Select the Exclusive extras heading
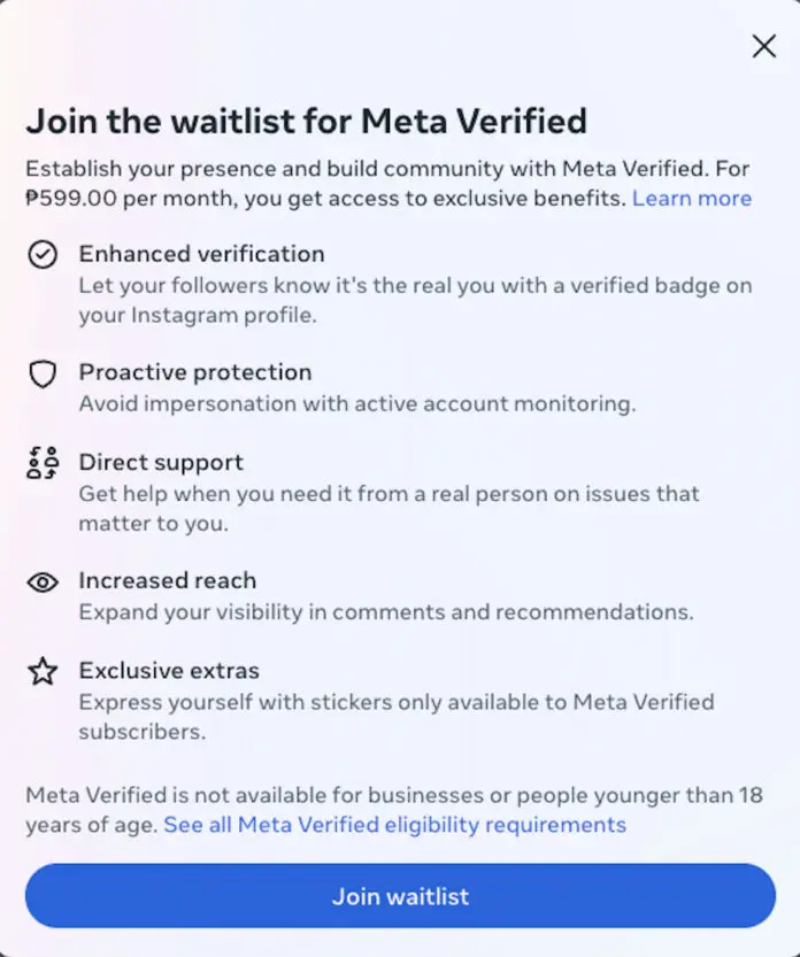 pos(169,670)
